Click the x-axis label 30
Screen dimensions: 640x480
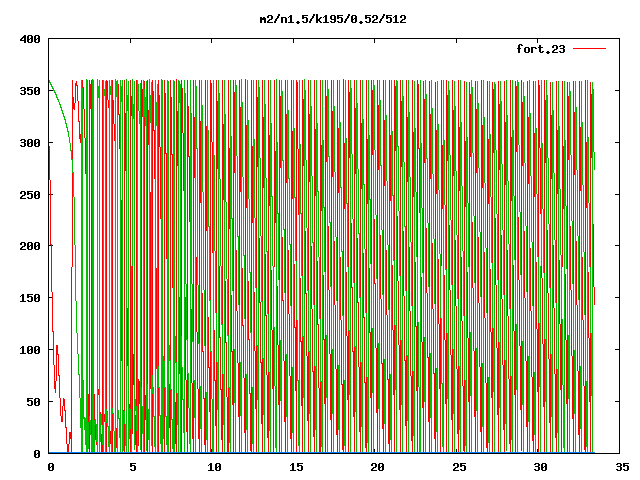point(540,467)
